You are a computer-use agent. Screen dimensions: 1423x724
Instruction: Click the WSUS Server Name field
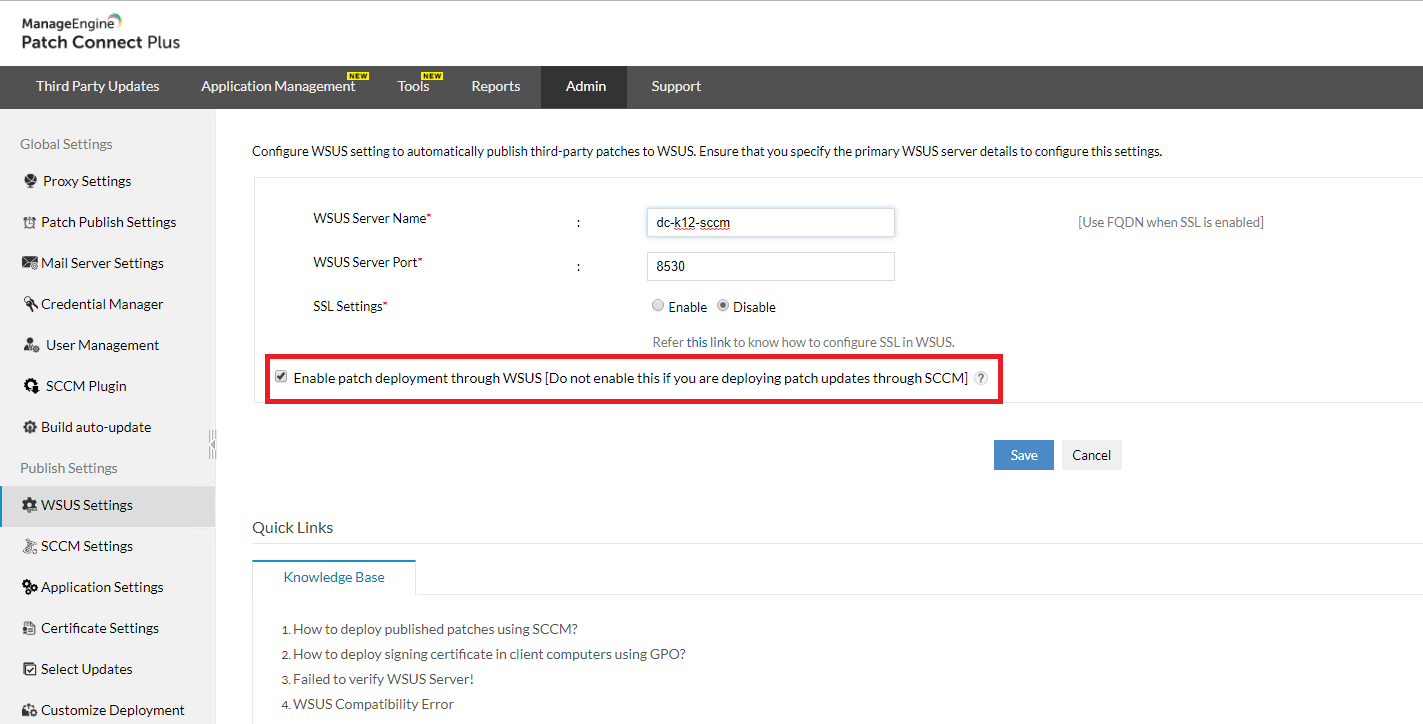point(770,222)
